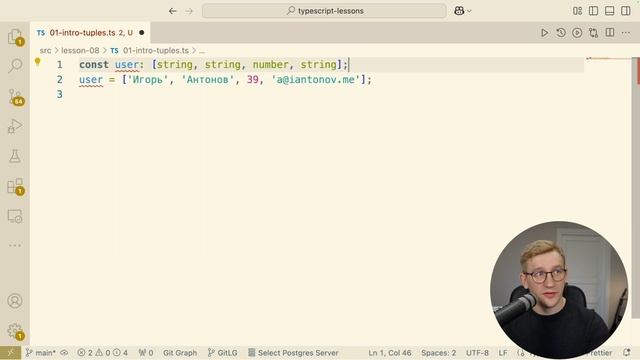Click the lightbulb quick fix icon

click(38, 62)
